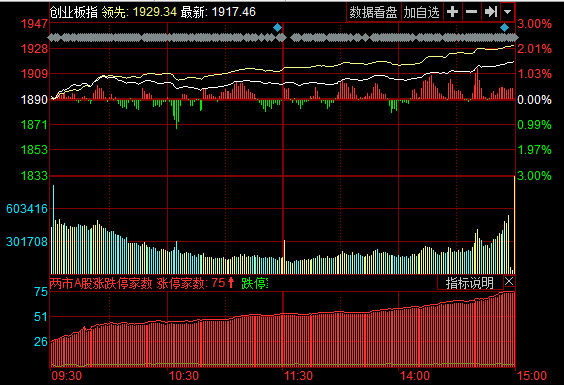Click the tall opening volume bar at 09:30
This screenshot has height=385, width=564.
54,229
